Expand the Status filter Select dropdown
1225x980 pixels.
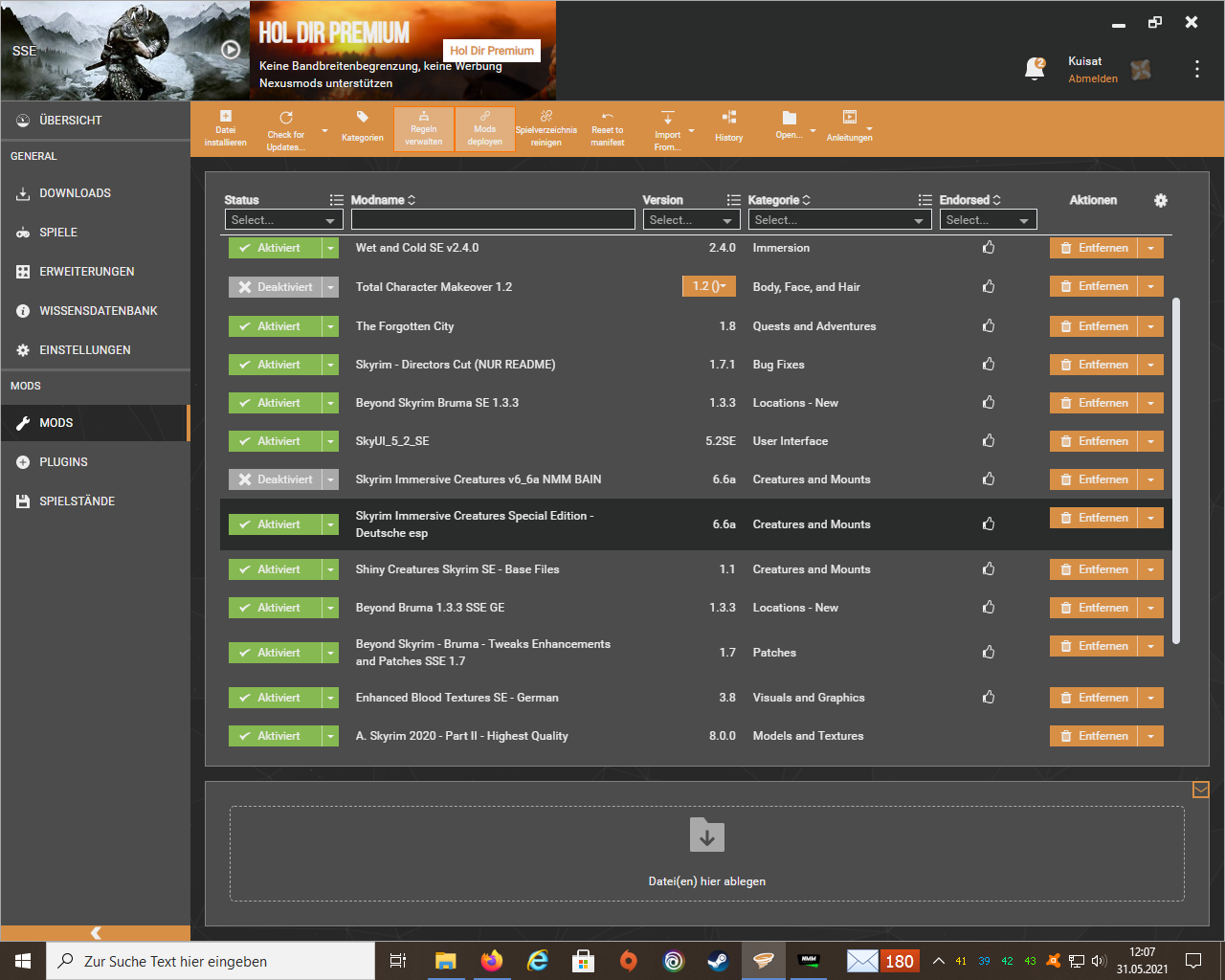283,220
